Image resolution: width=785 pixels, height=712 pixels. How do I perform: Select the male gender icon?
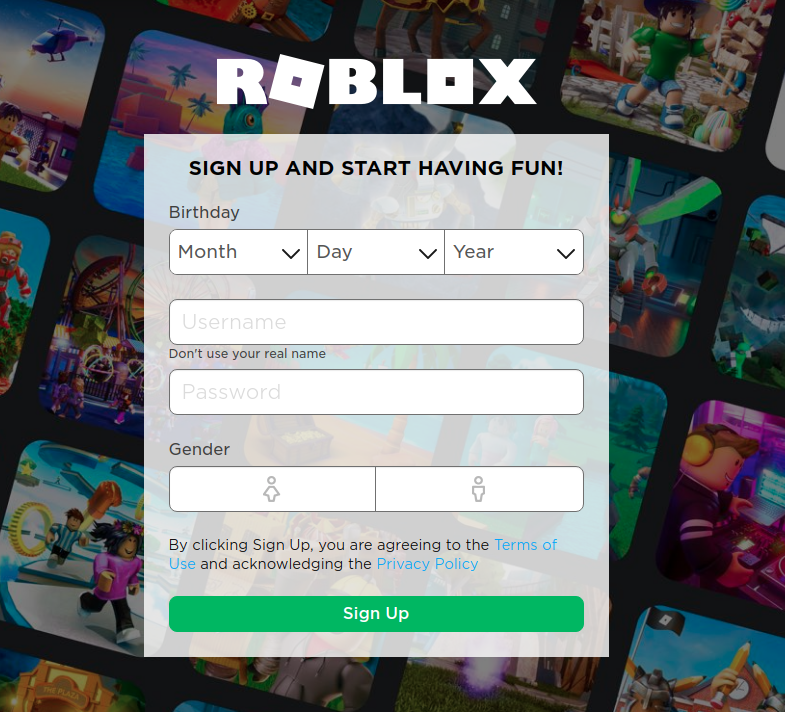click(x=479, y=489)
